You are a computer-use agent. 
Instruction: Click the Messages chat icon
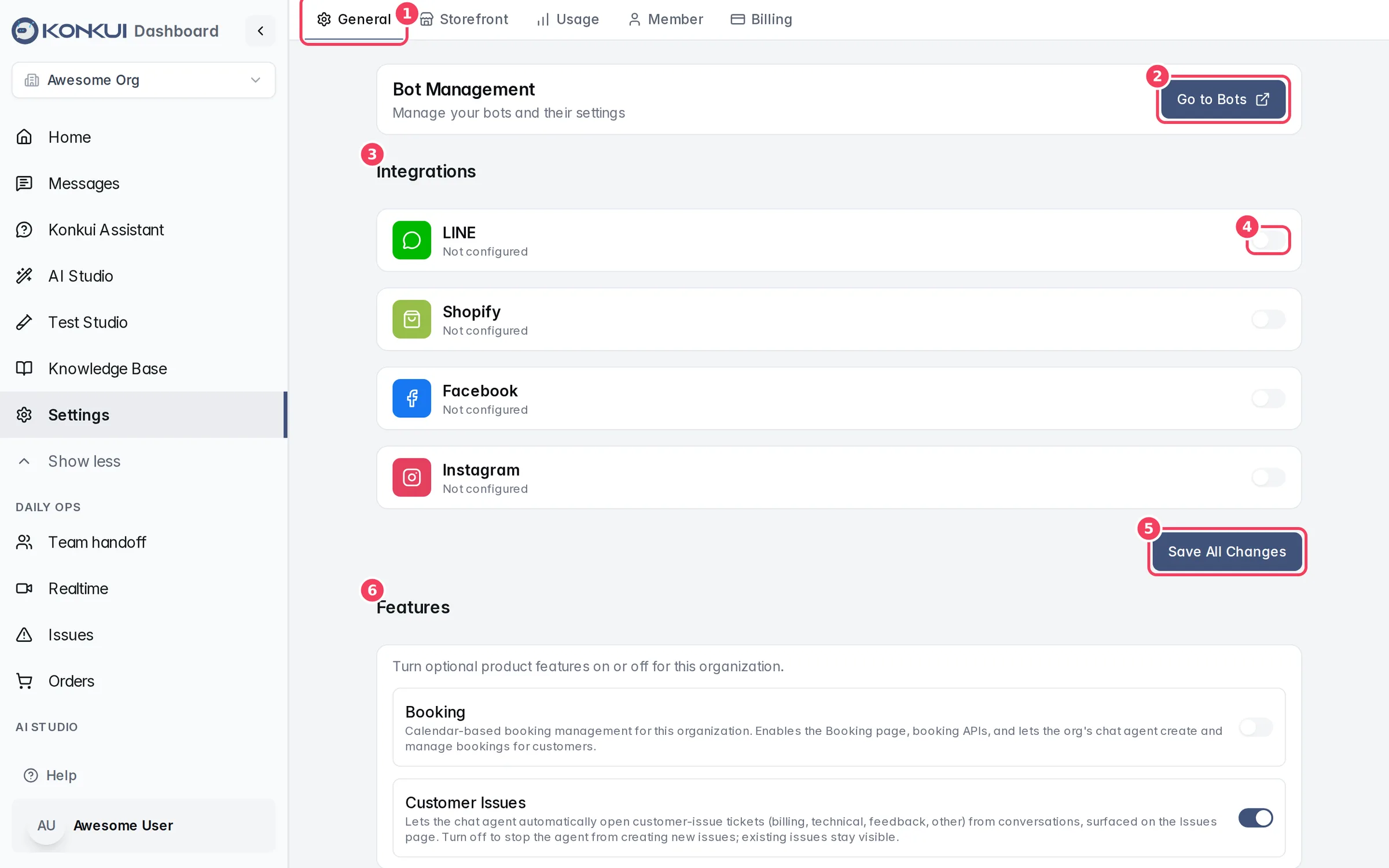(x=24, y=183)
